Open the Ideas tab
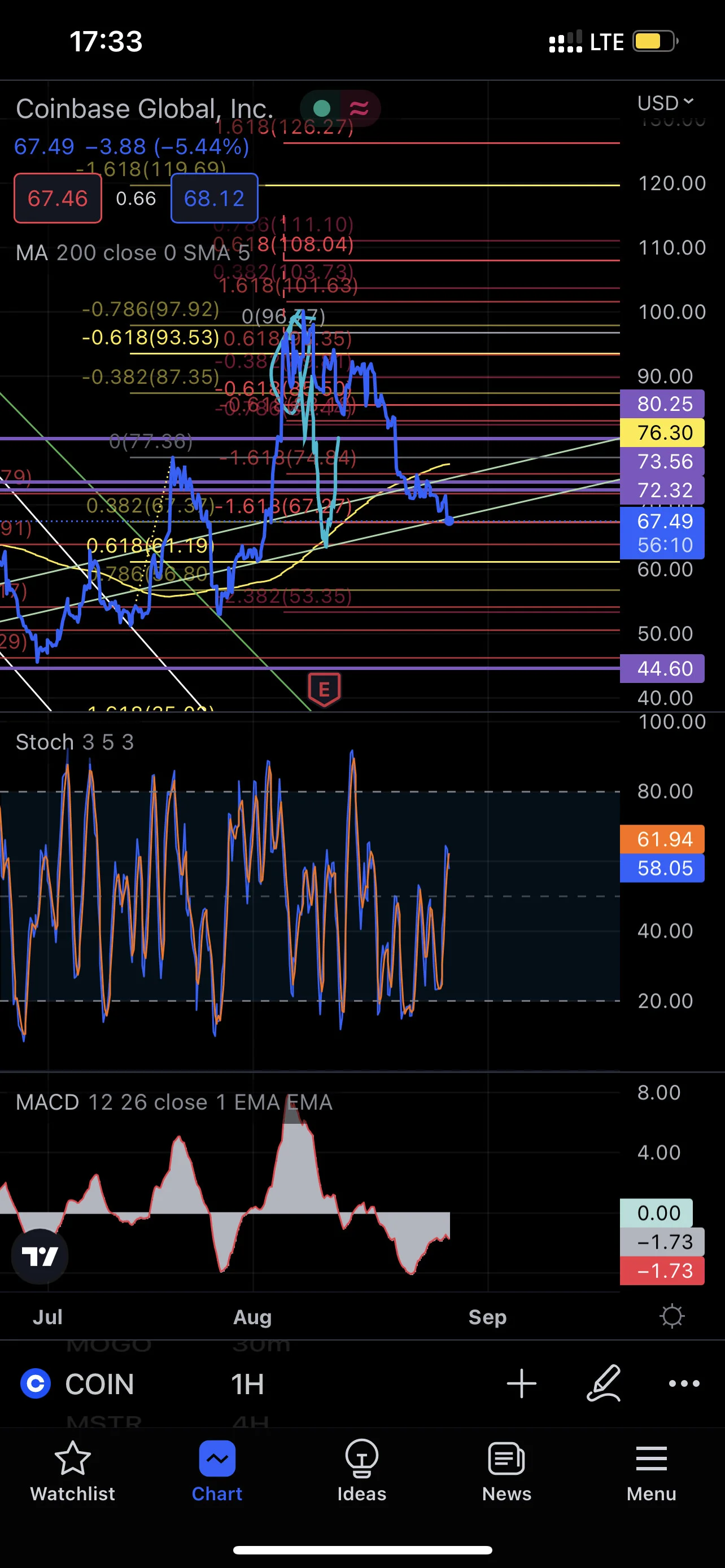This screenshot has height=1568, width=725. (x=361, y=1471)
